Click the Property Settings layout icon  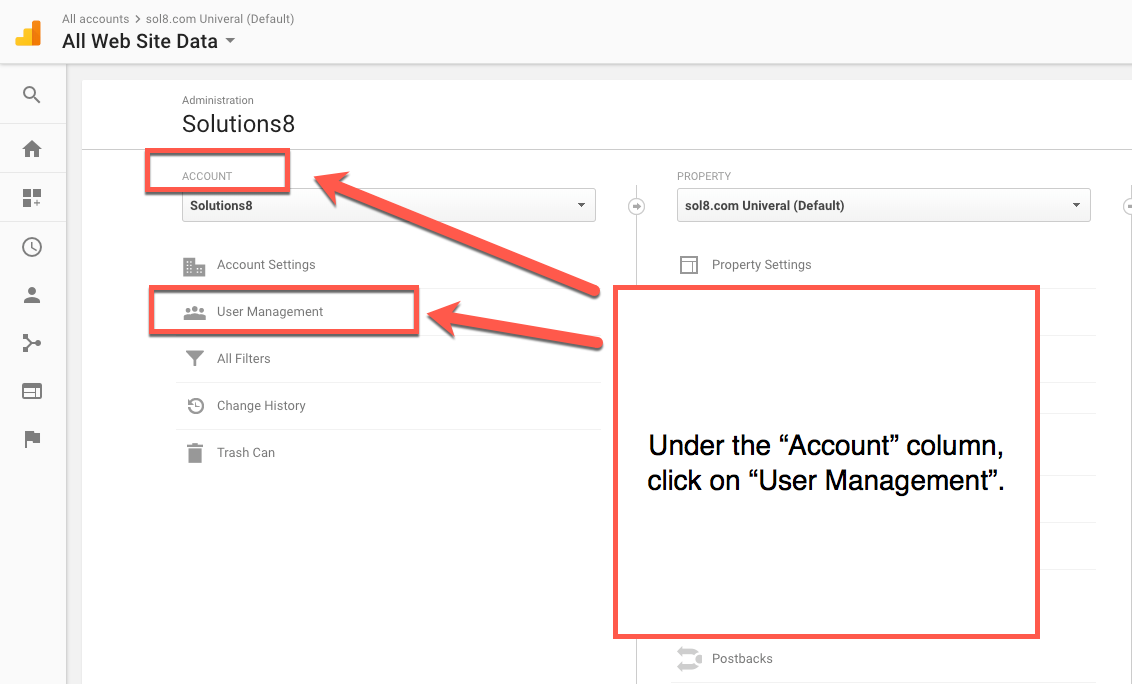tap(689, 265)
